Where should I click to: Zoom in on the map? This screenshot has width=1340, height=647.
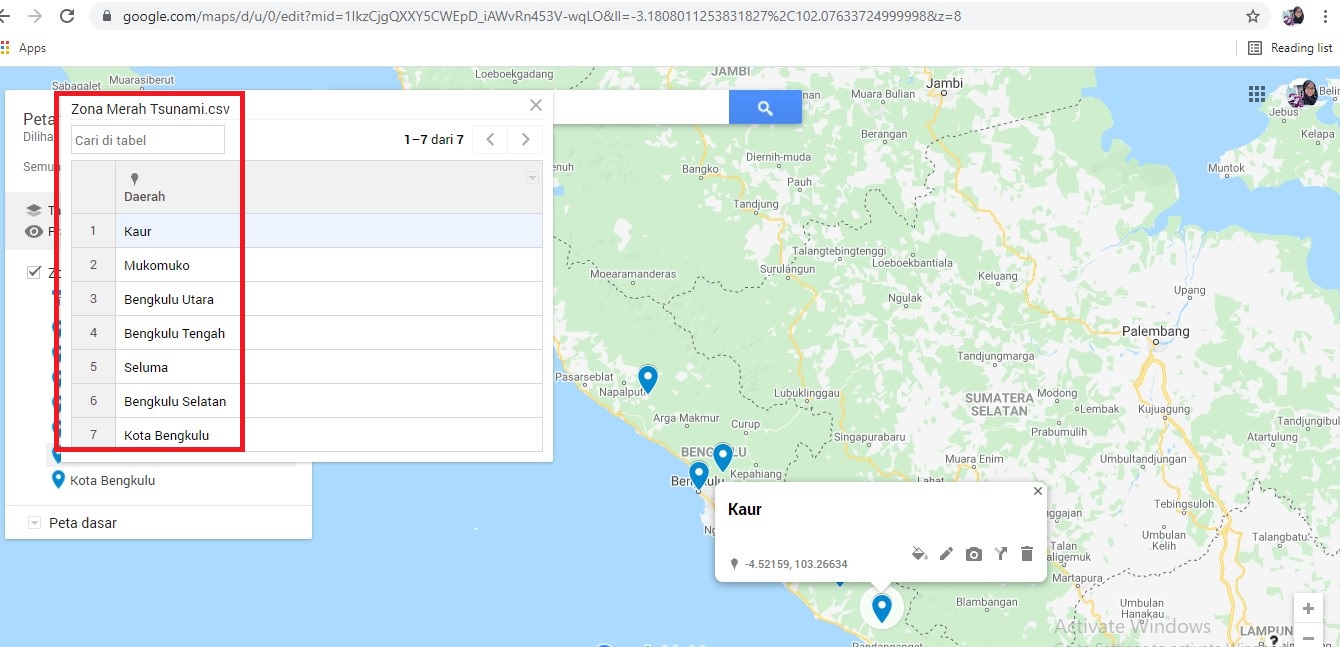click(1308, 609)
